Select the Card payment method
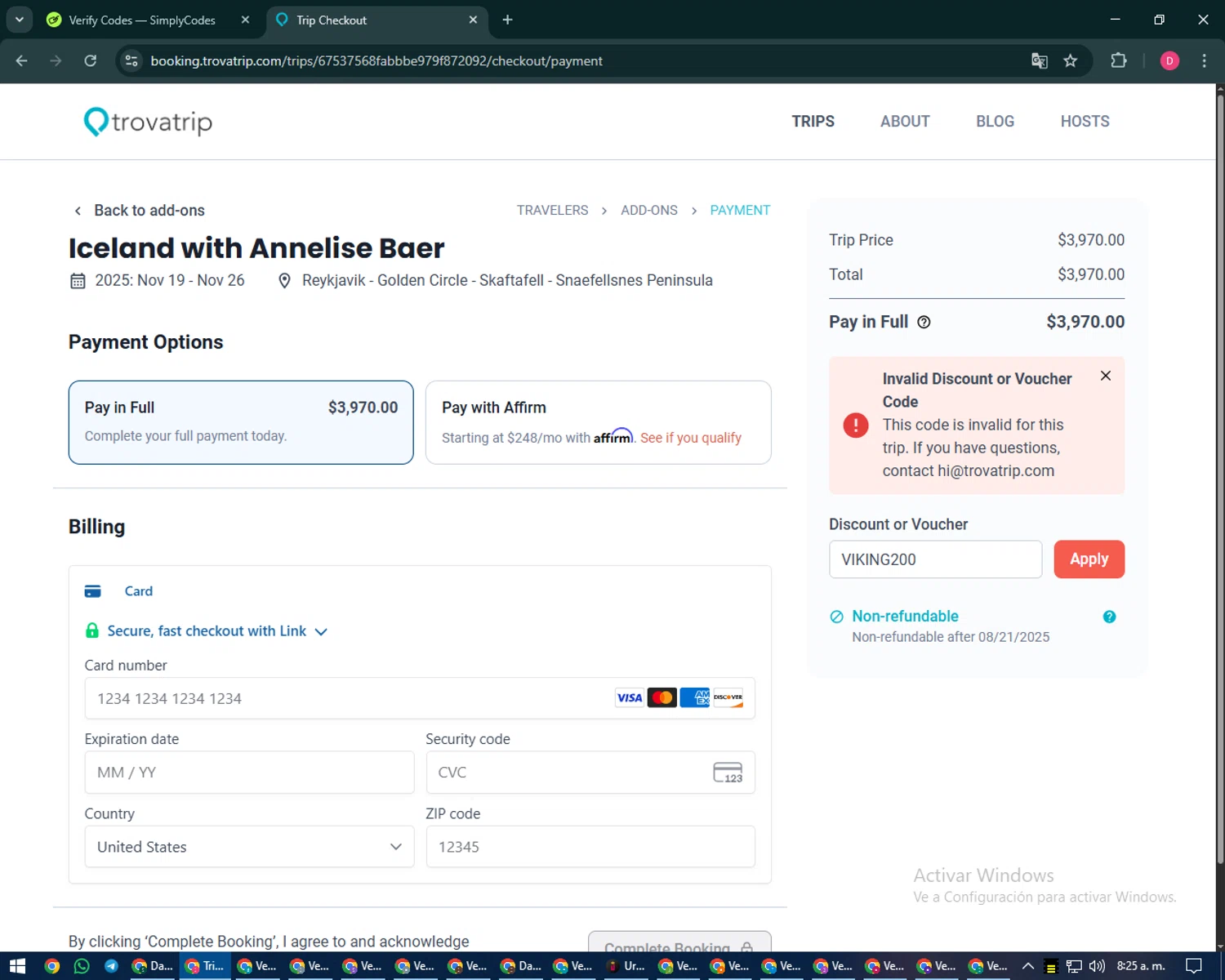1225x980 pixels. click(119, 591)
